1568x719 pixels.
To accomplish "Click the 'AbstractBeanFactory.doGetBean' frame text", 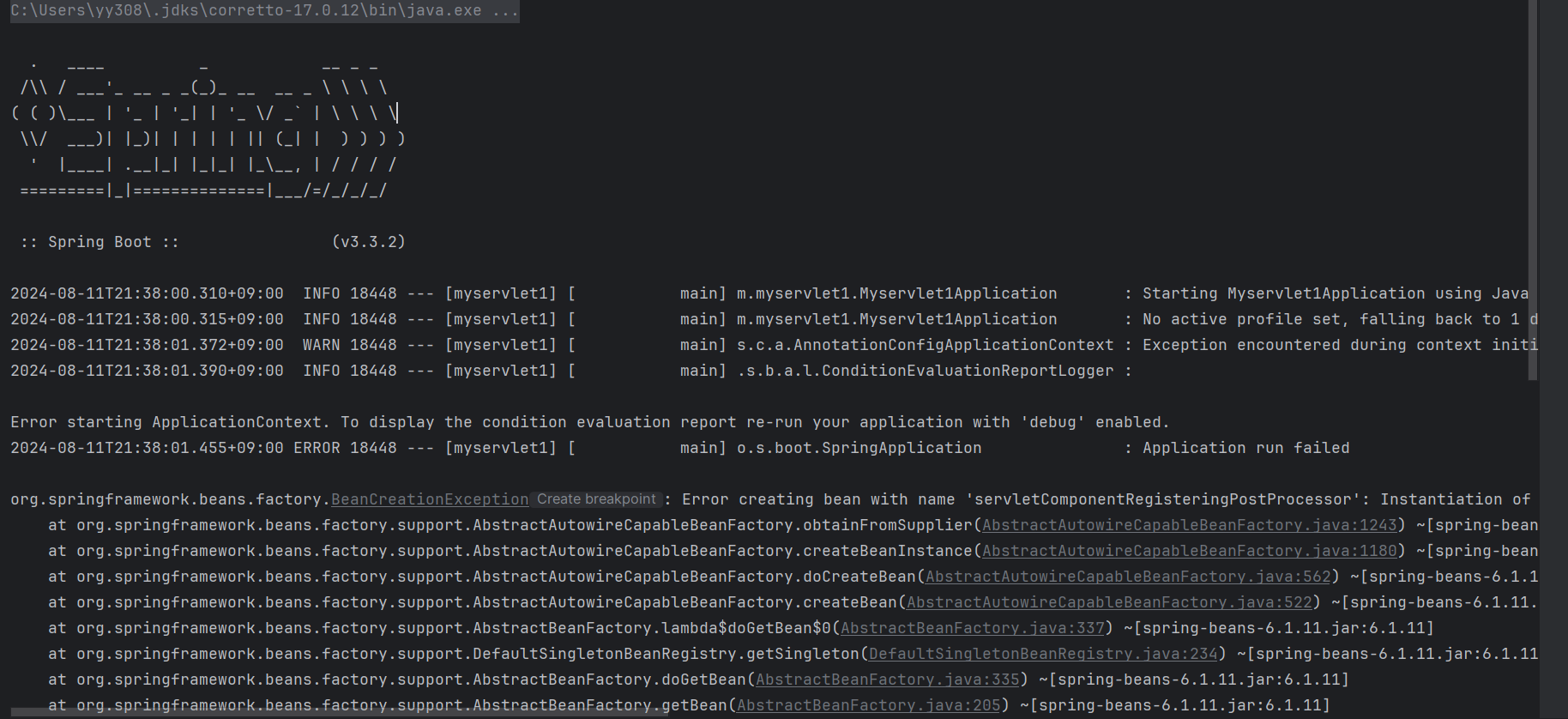I will point(609,680).
